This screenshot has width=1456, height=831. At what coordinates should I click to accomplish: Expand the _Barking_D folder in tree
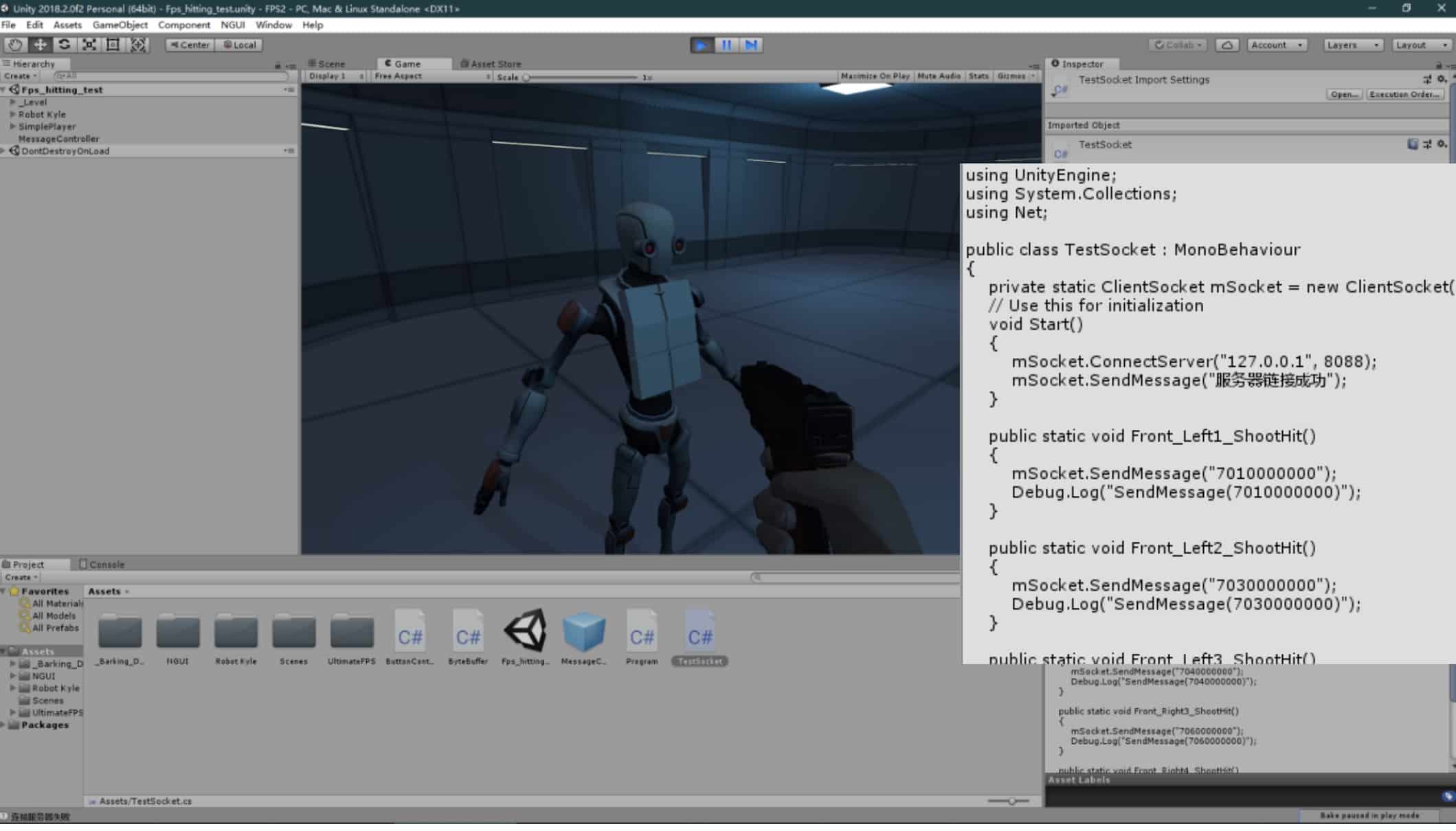pyautogui.click(x=12, y=664)
